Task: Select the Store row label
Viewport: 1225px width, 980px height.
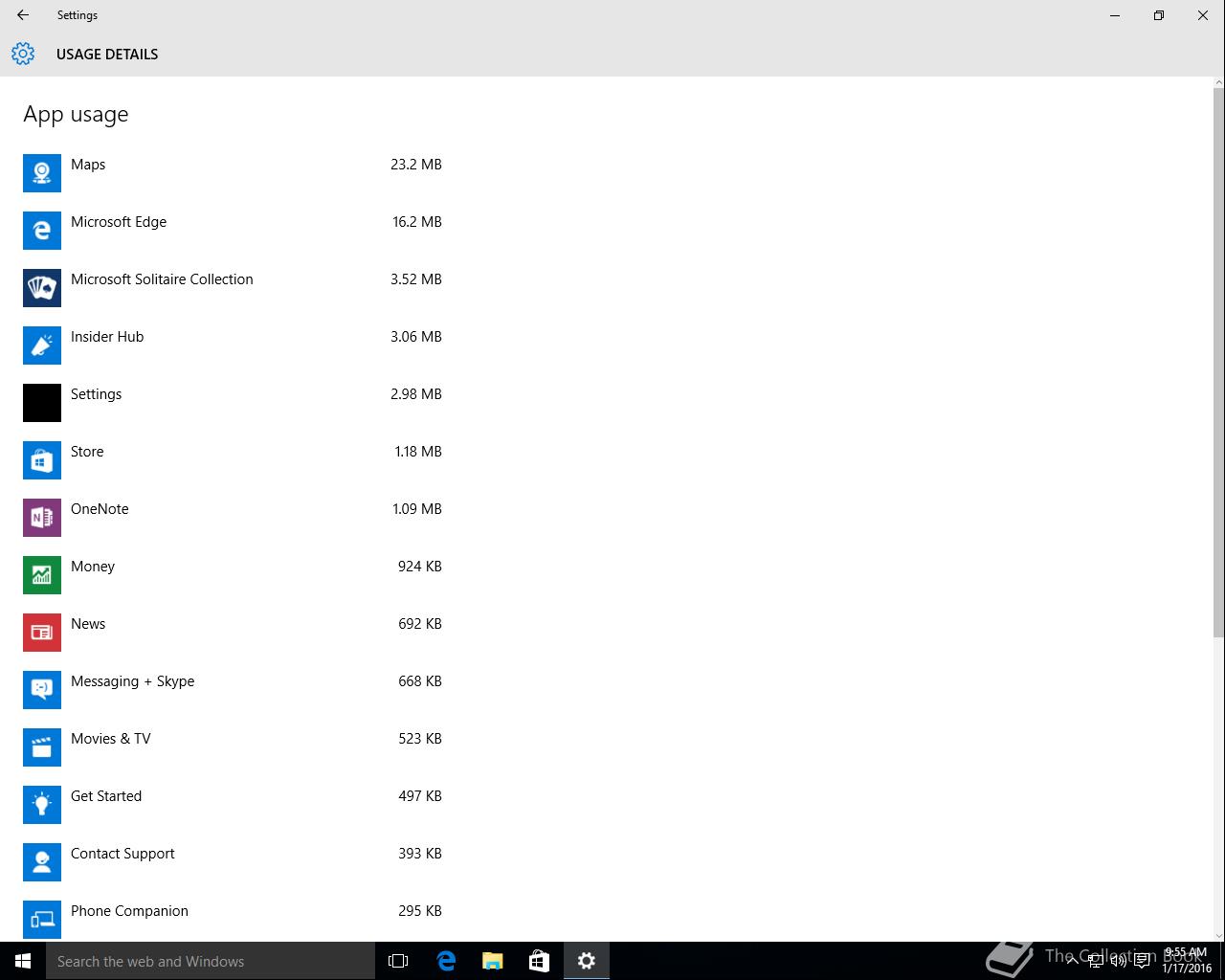Action: [87, 452]
